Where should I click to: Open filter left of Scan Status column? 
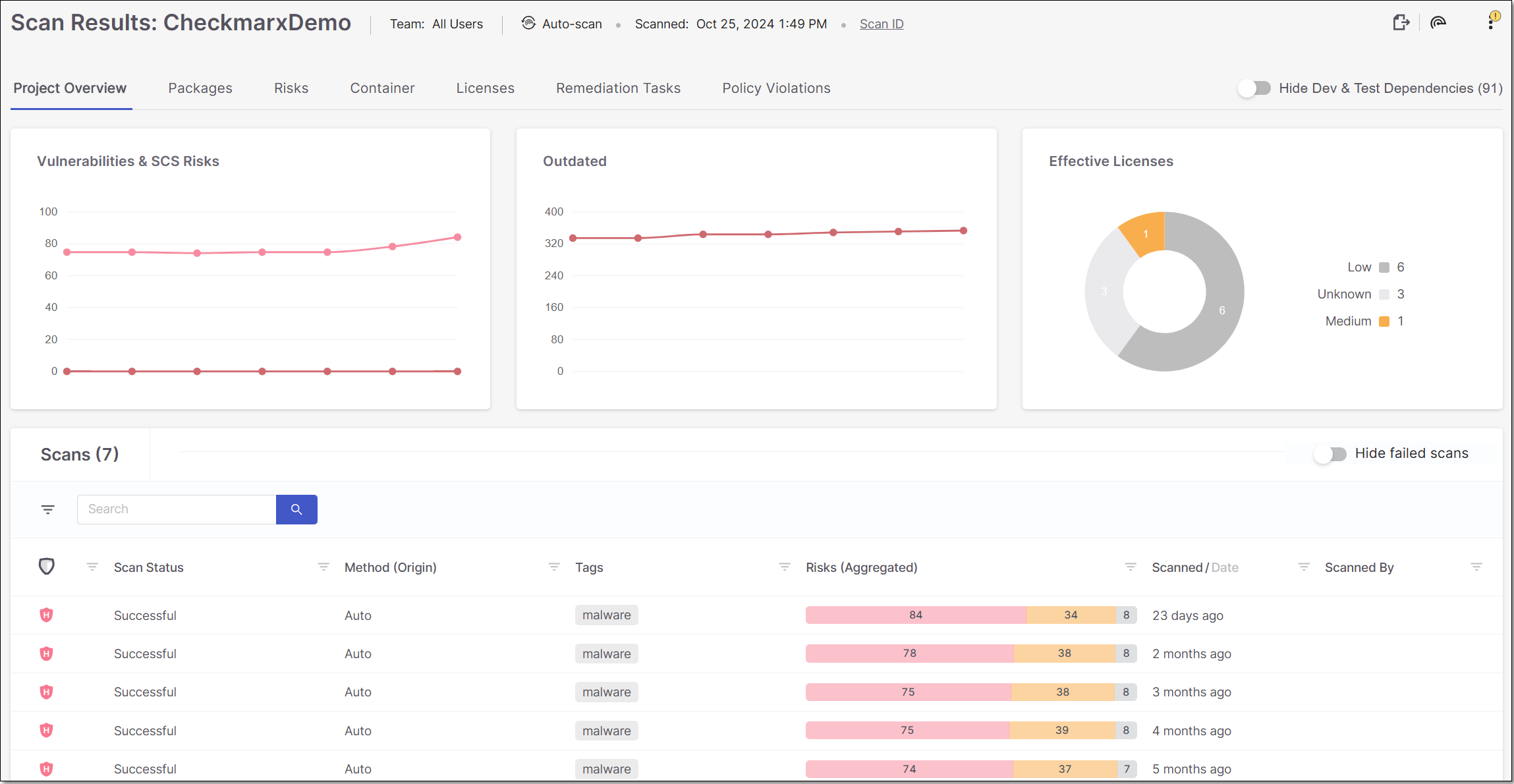click(92, 567)
